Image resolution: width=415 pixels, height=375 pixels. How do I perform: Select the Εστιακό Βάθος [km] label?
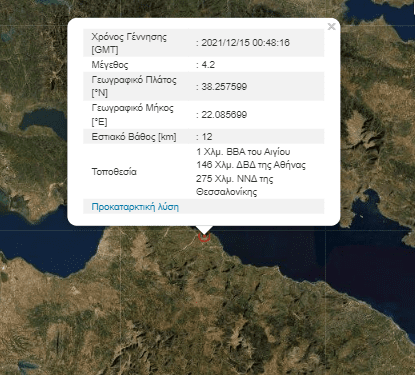click(x=134, y=137)
